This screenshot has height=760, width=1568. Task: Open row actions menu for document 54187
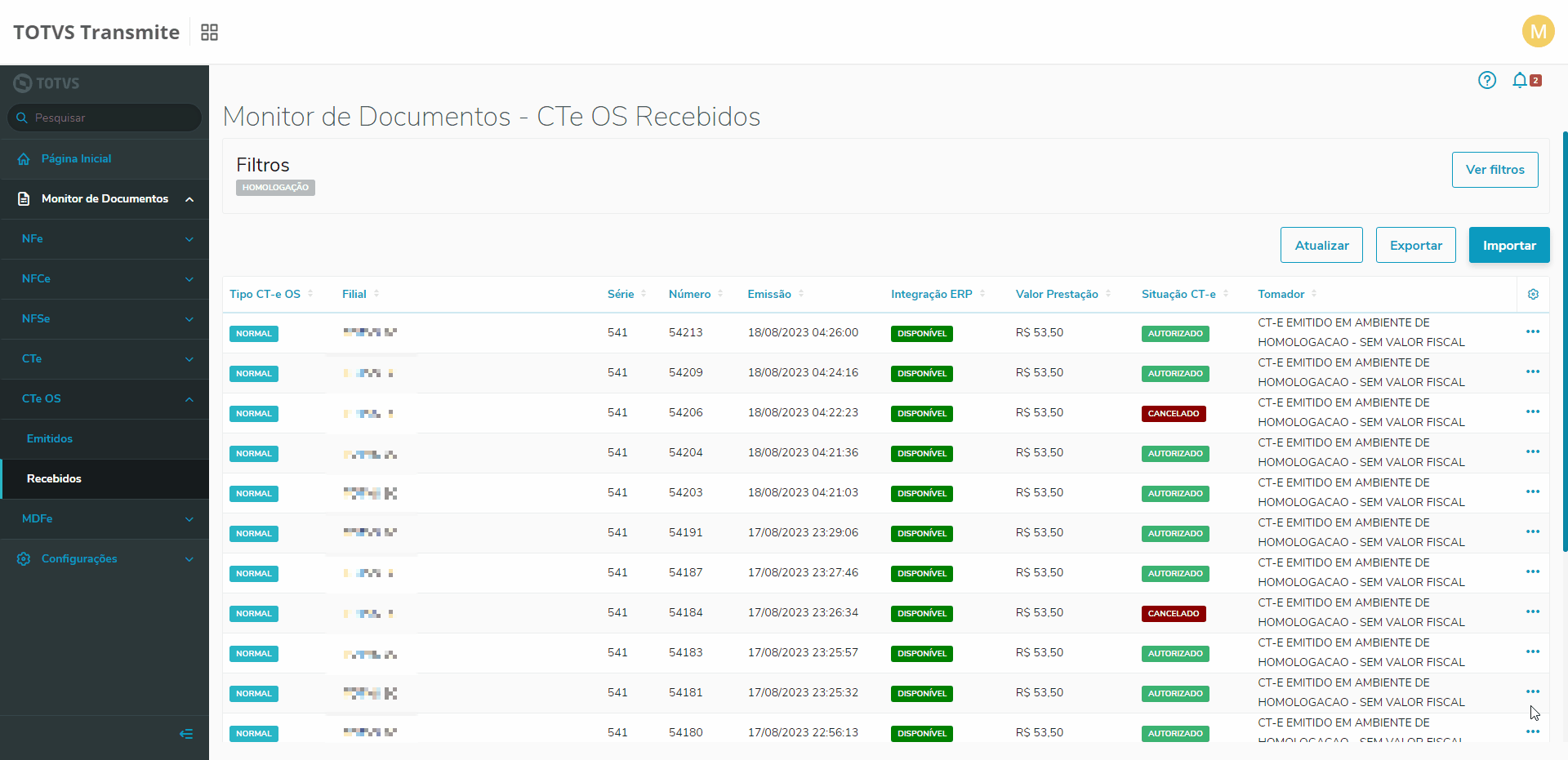point(1533,571)
